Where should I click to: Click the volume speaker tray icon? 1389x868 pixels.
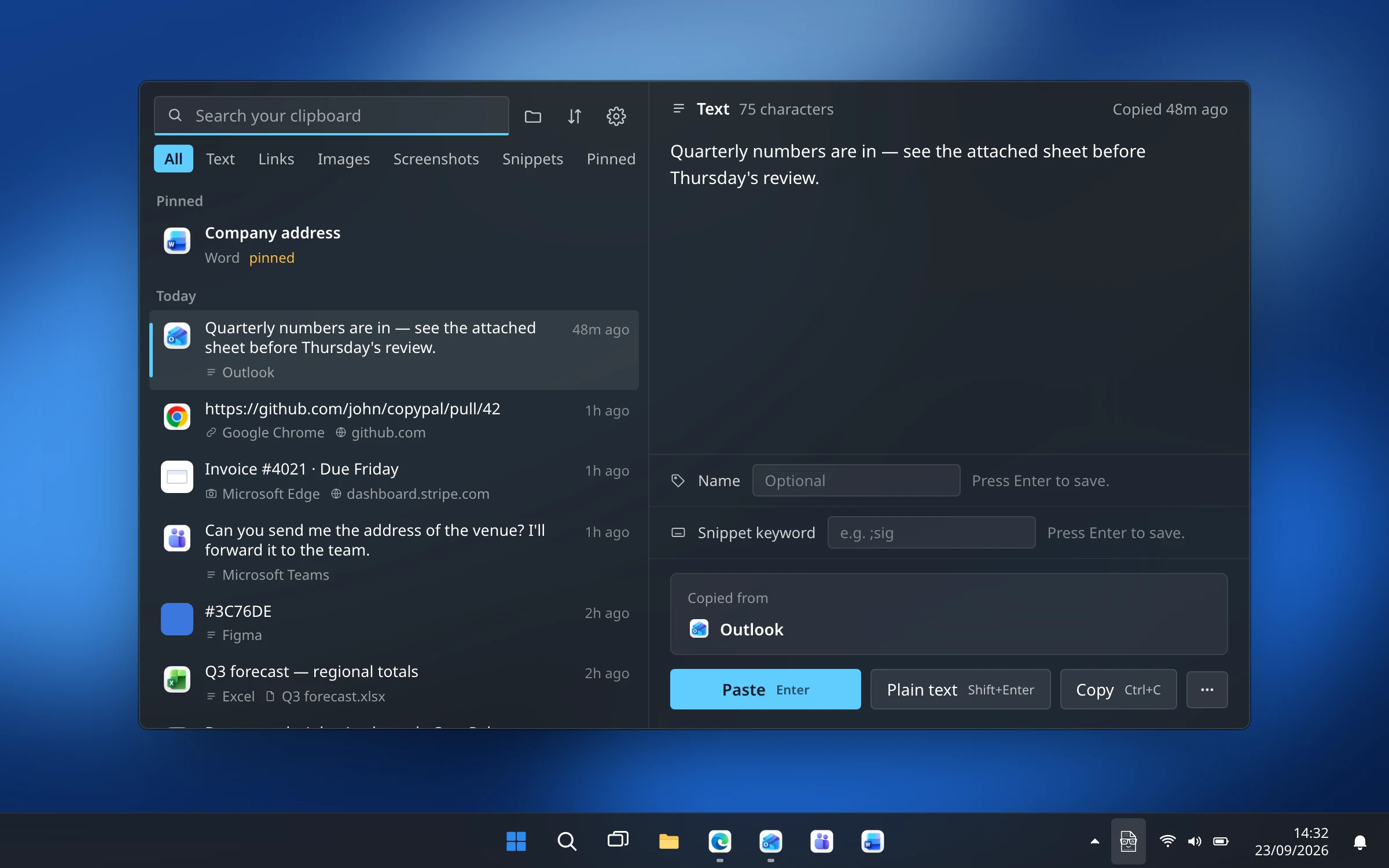[1194, 841]
